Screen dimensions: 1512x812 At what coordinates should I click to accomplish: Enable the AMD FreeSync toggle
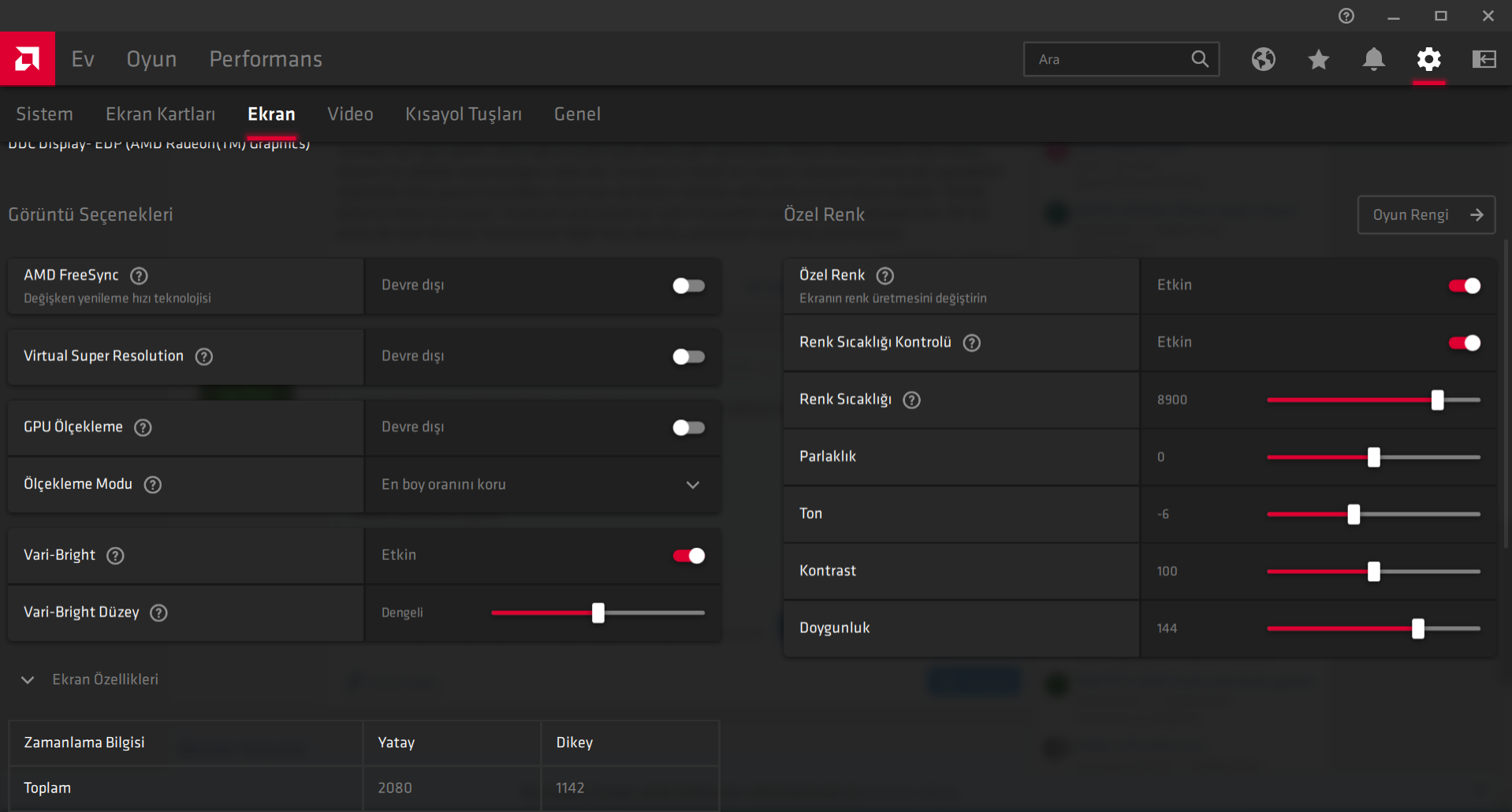(688, 285)
